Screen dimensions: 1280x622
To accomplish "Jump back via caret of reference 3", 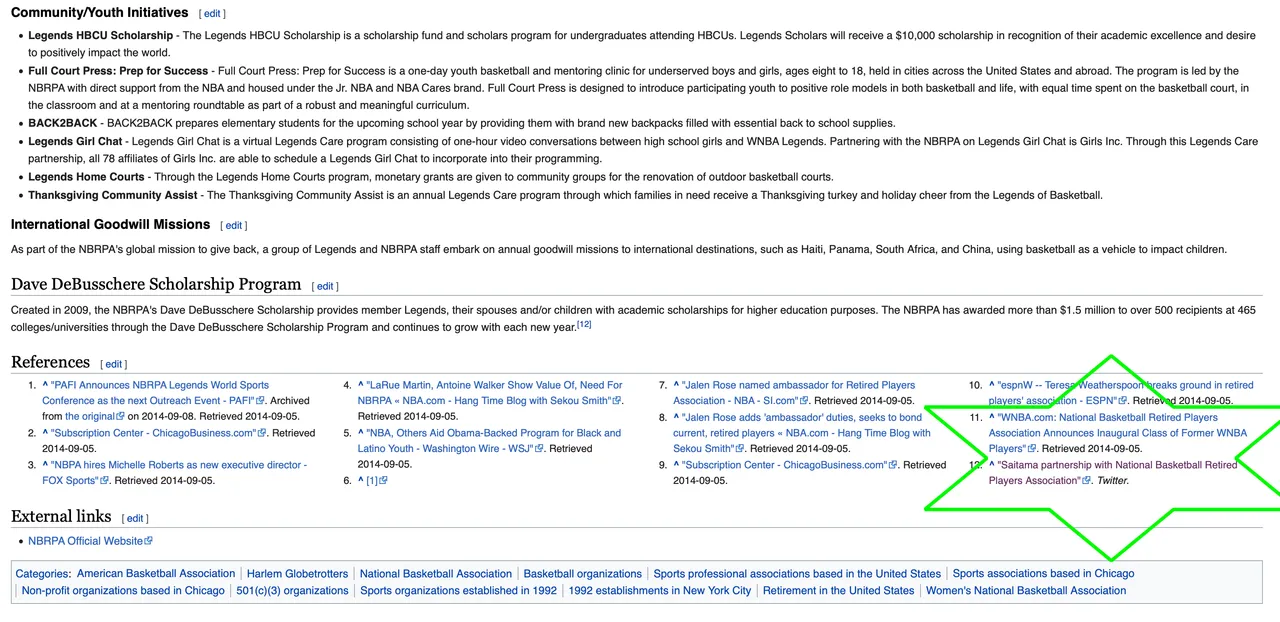I will pos(45,465).
